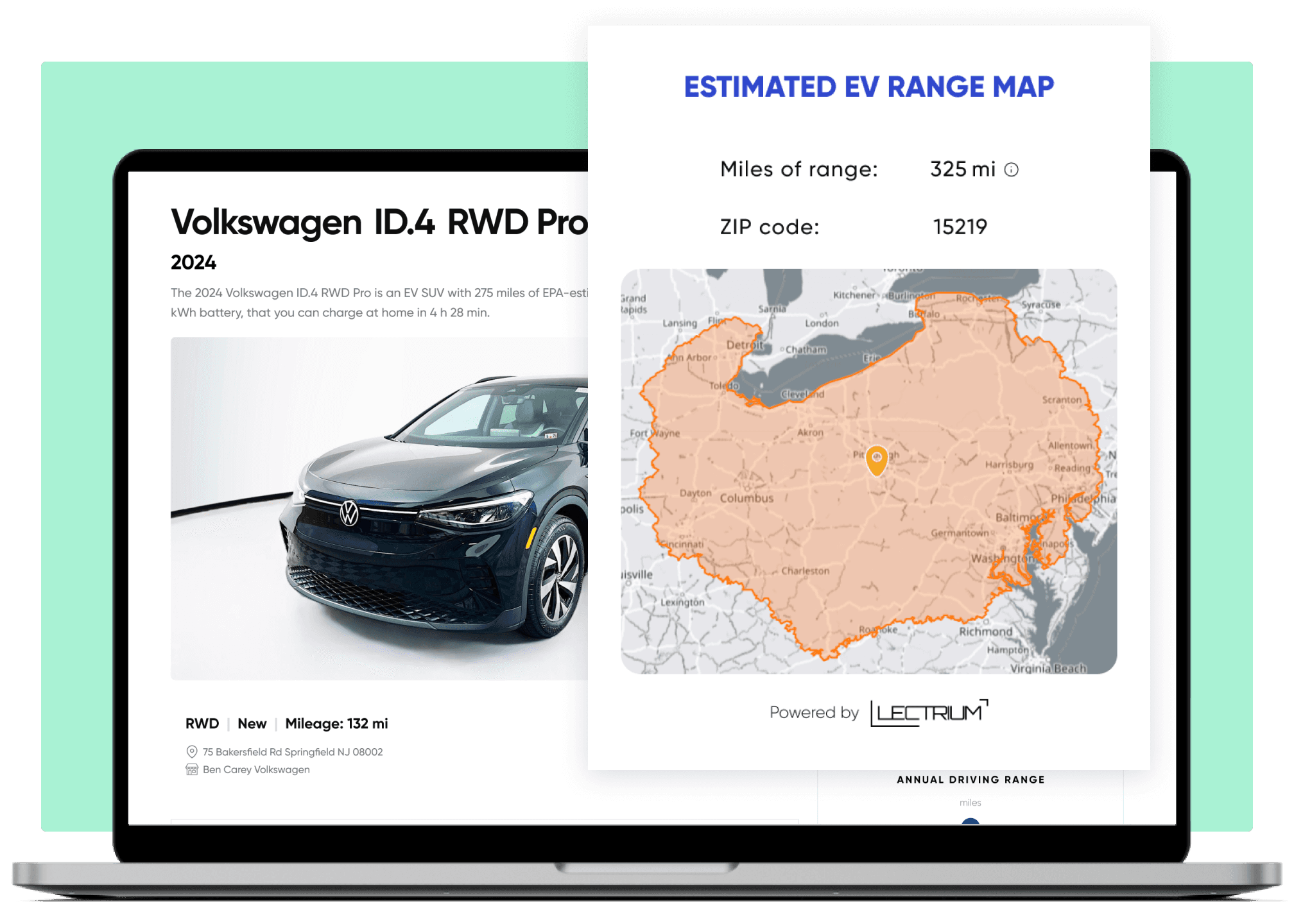Click the Volkswagen ID.4 RWD Pro heading

(379, 222)
